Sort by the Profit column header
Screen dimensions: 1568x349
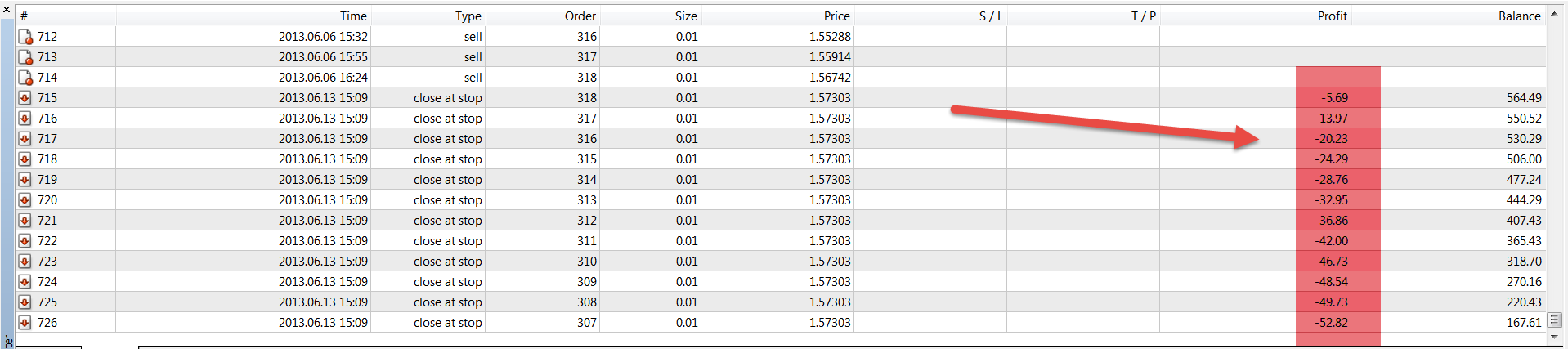1332,16
